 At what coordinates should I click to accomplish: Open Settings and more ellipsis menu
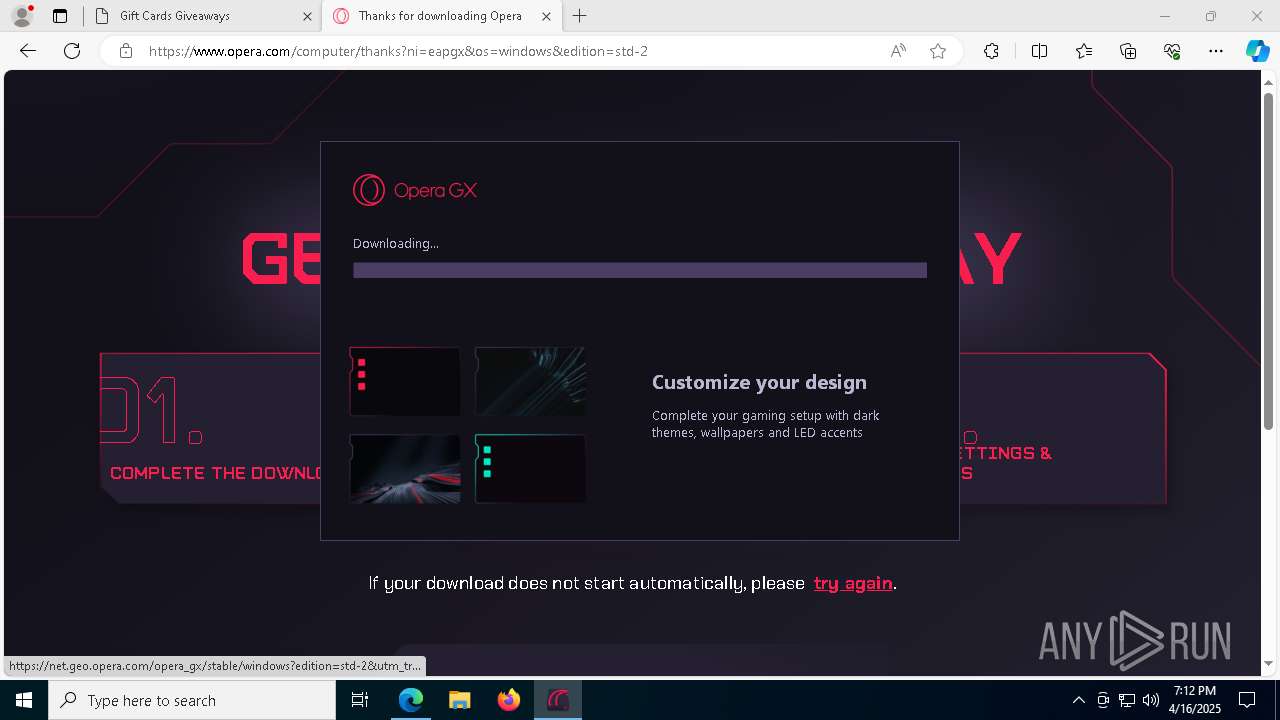tap(1216, 51)
